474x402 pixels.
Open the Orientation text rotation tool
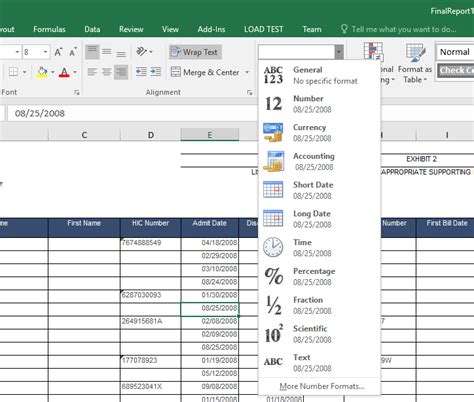click(141, 52)
